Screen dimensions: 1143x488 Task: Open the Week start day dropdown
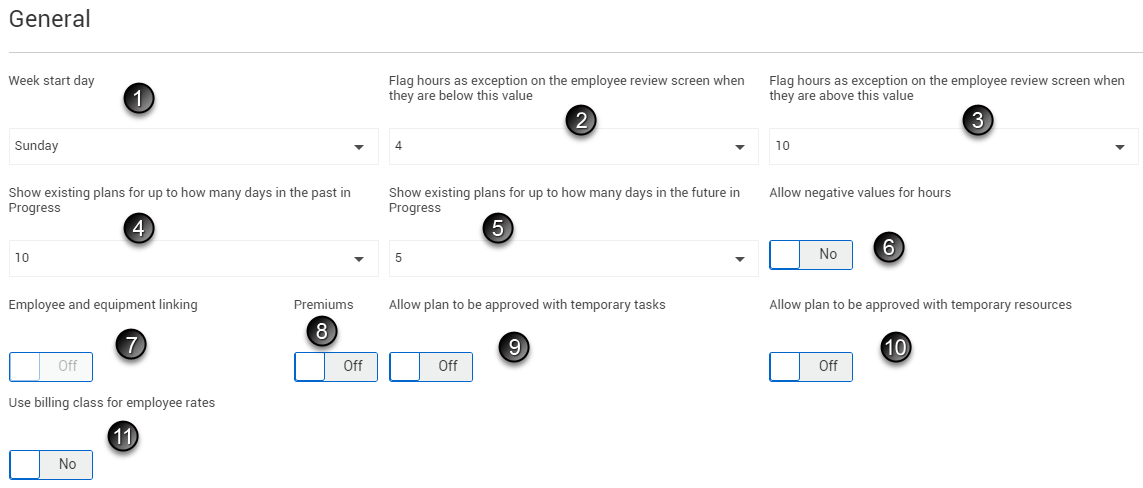tap(193, 146)
